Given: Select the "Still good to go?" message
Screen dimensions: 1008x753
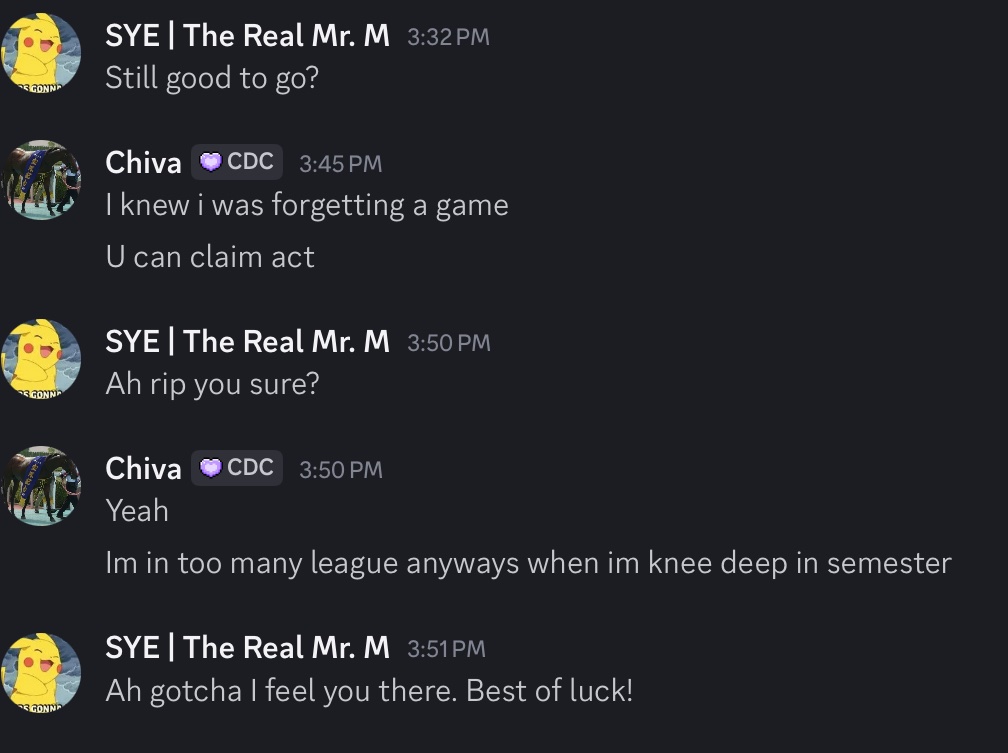Looking at the screenshot, I should 211,78.
